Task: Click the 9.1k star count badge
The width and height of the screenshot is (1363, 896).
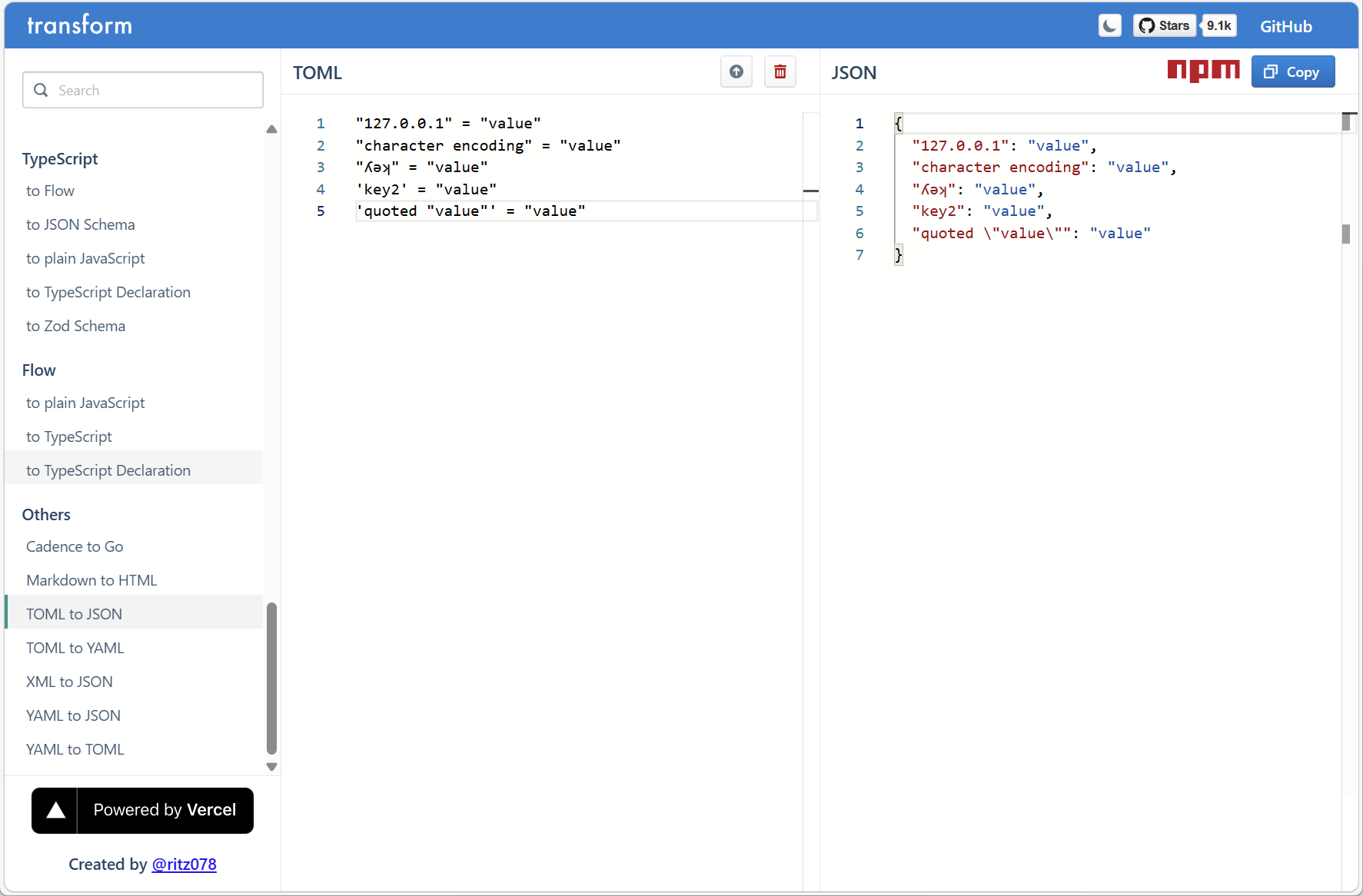Action: click(1218, 26)
